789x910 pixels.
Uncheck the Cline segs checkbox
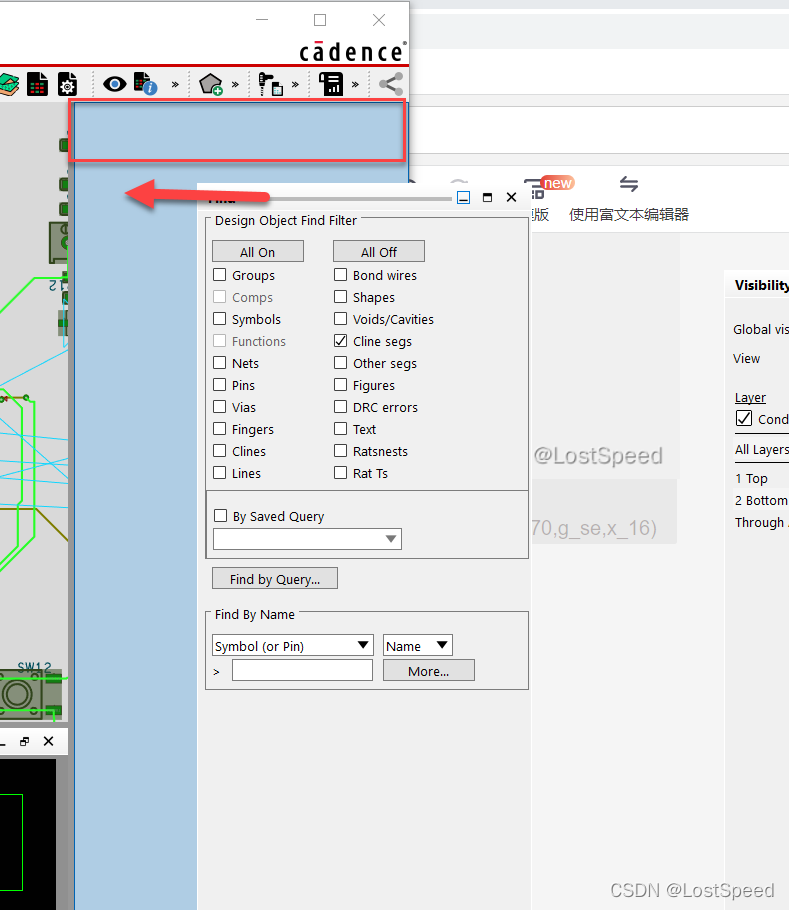341,341
